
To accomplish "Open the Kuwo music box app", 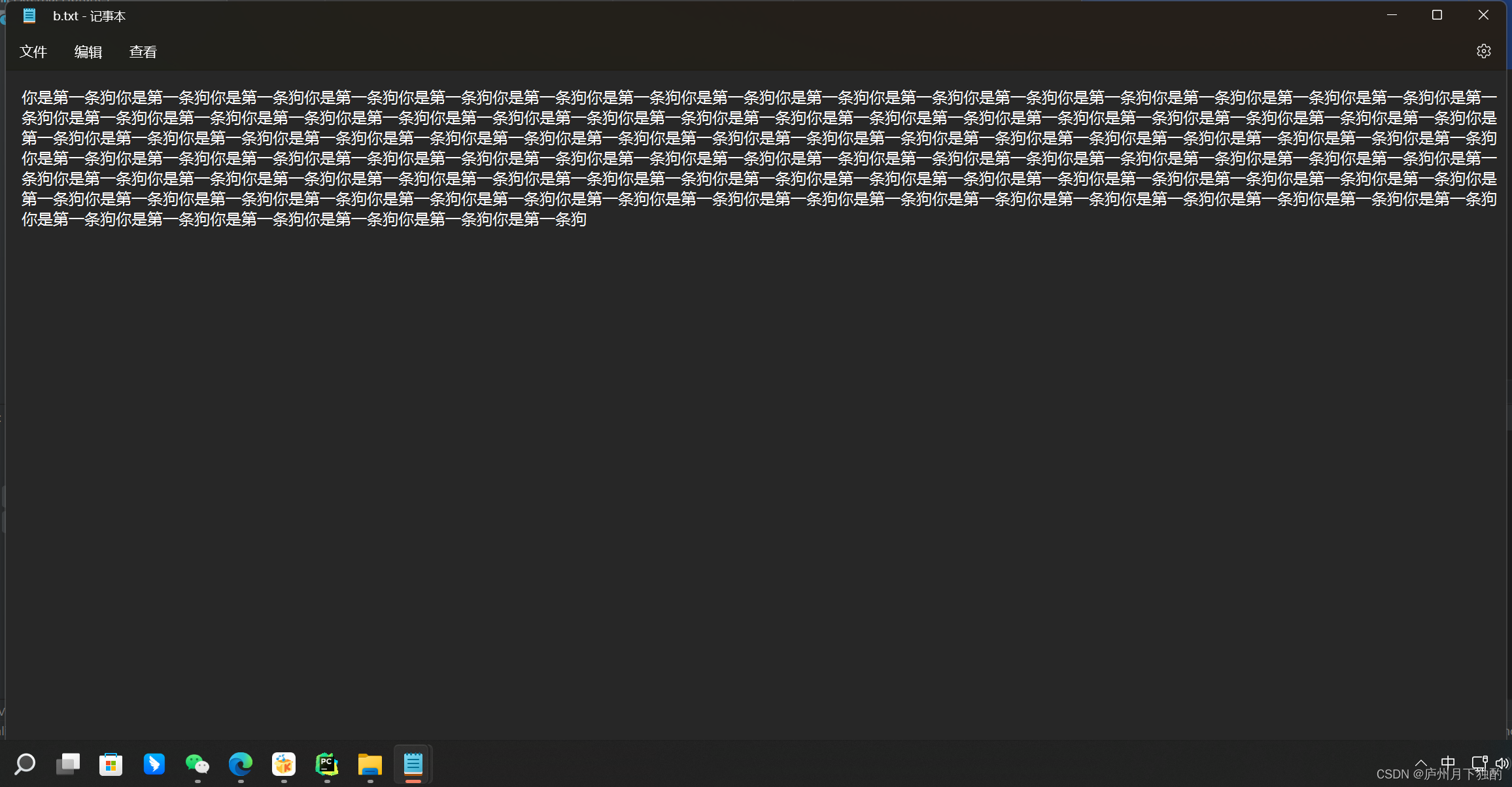I will point(284,763).
